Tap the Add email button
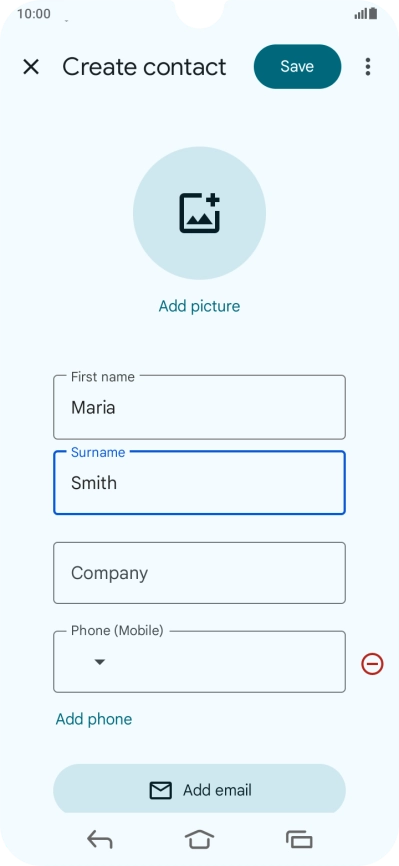This screenshot has height=866, width=399. (x=200, y=790)
